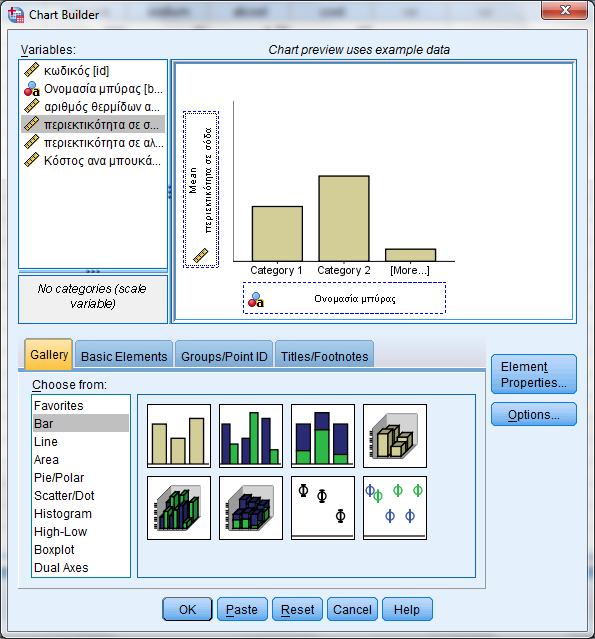The width and height of the screenshot is (595, 639).
Task: Choose Line in the gallery list
Action: click(x=81, y=441)
